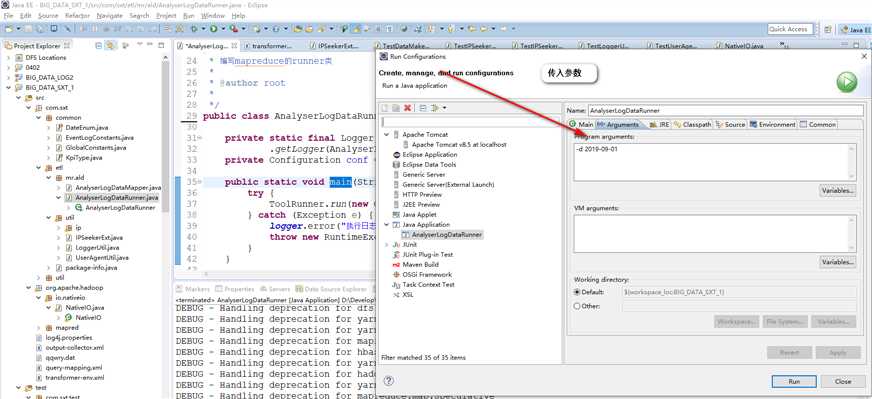This screenshot has height=399, width=872.
Task: Open the Window menu
Action: tap(213, 16)
